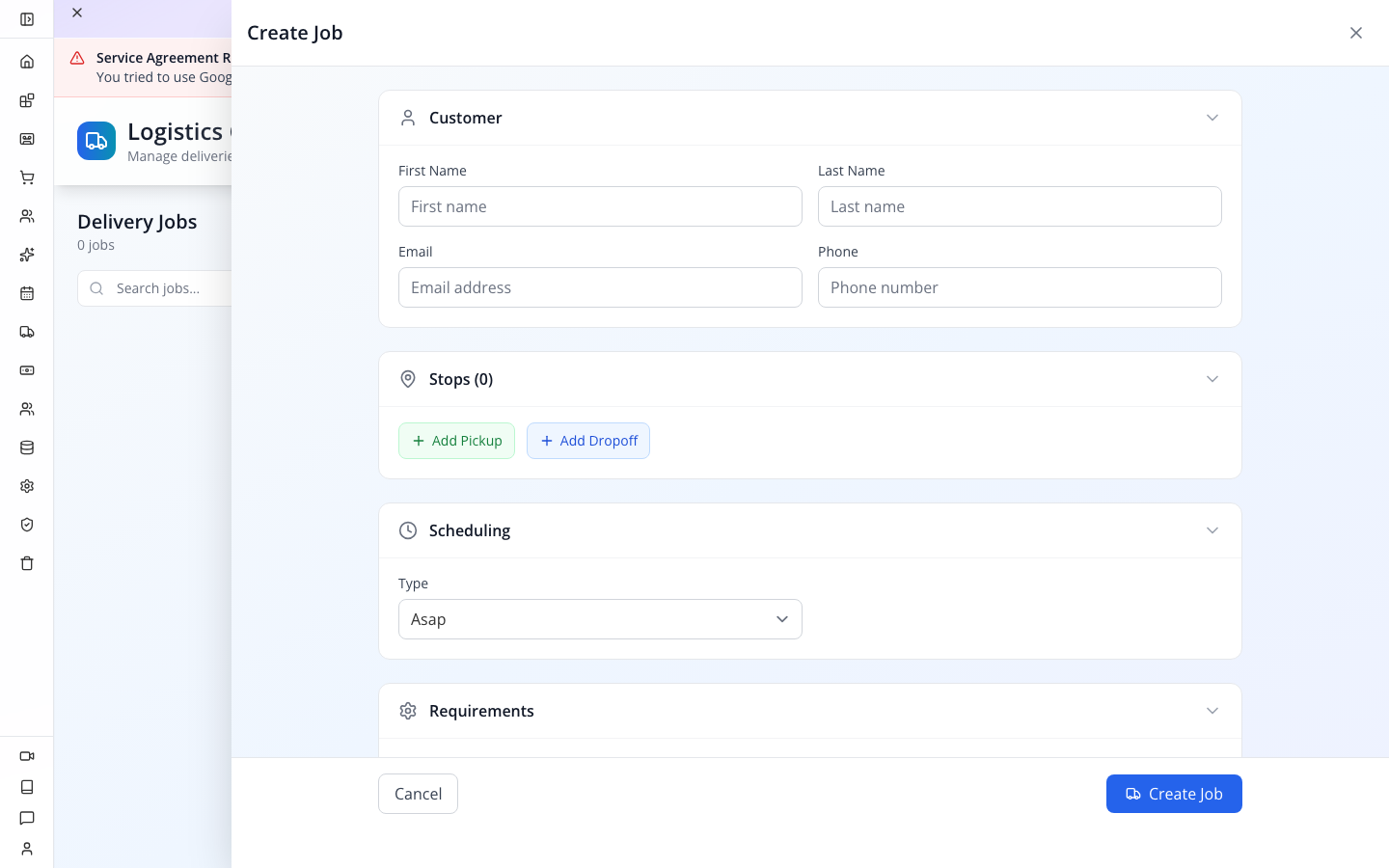Open the database icon in sidebar
The width and height of the screenshot is (1389, 868).
(27, 448)
